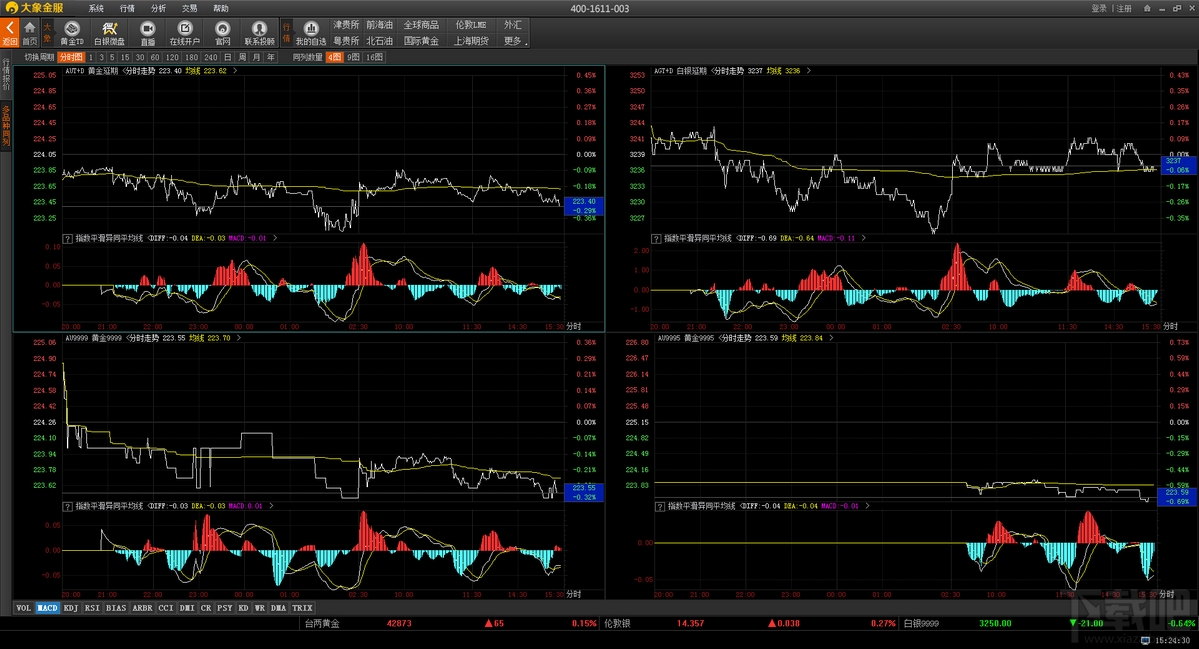Open the 行情报价 side tab
Viewport: 1199px width, 649px height.
(6, 75)
